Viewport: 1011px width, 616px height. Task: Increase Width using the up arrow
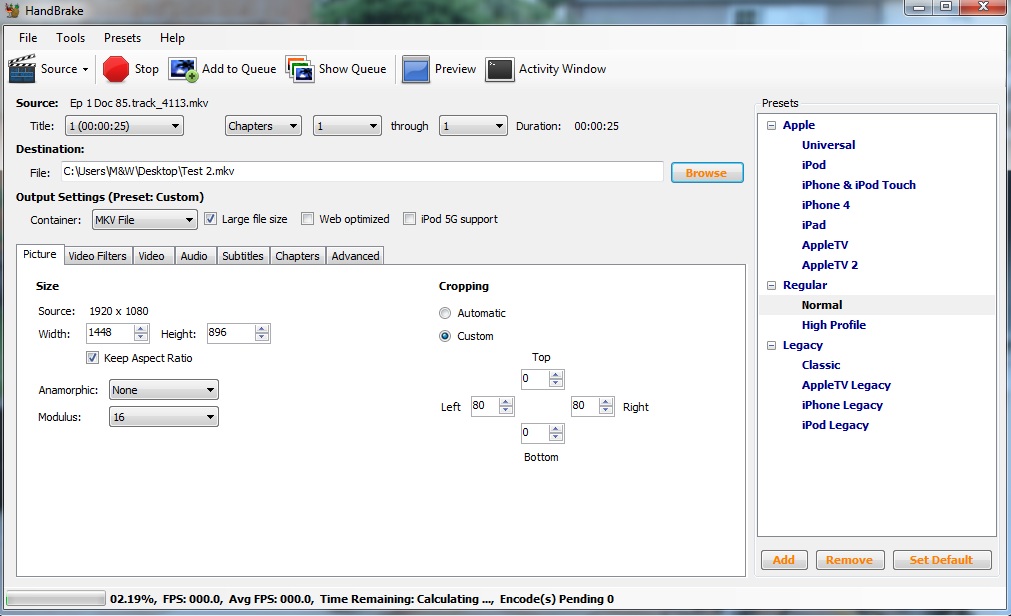pos(141,329)
